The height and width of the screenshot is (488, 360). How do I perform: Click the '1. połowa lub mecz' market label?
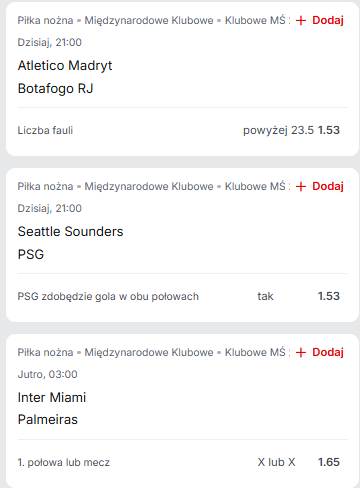click(64, 462)
